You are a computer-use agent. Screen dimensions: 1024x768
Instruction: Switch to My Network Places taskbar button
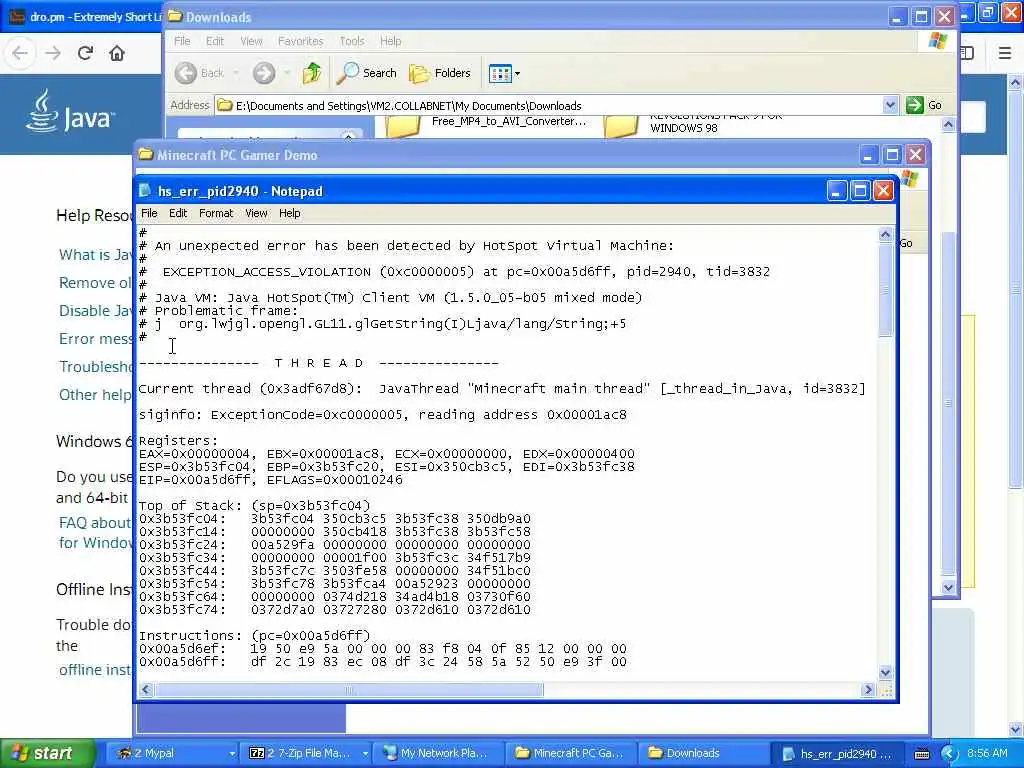tap(439, 753)
